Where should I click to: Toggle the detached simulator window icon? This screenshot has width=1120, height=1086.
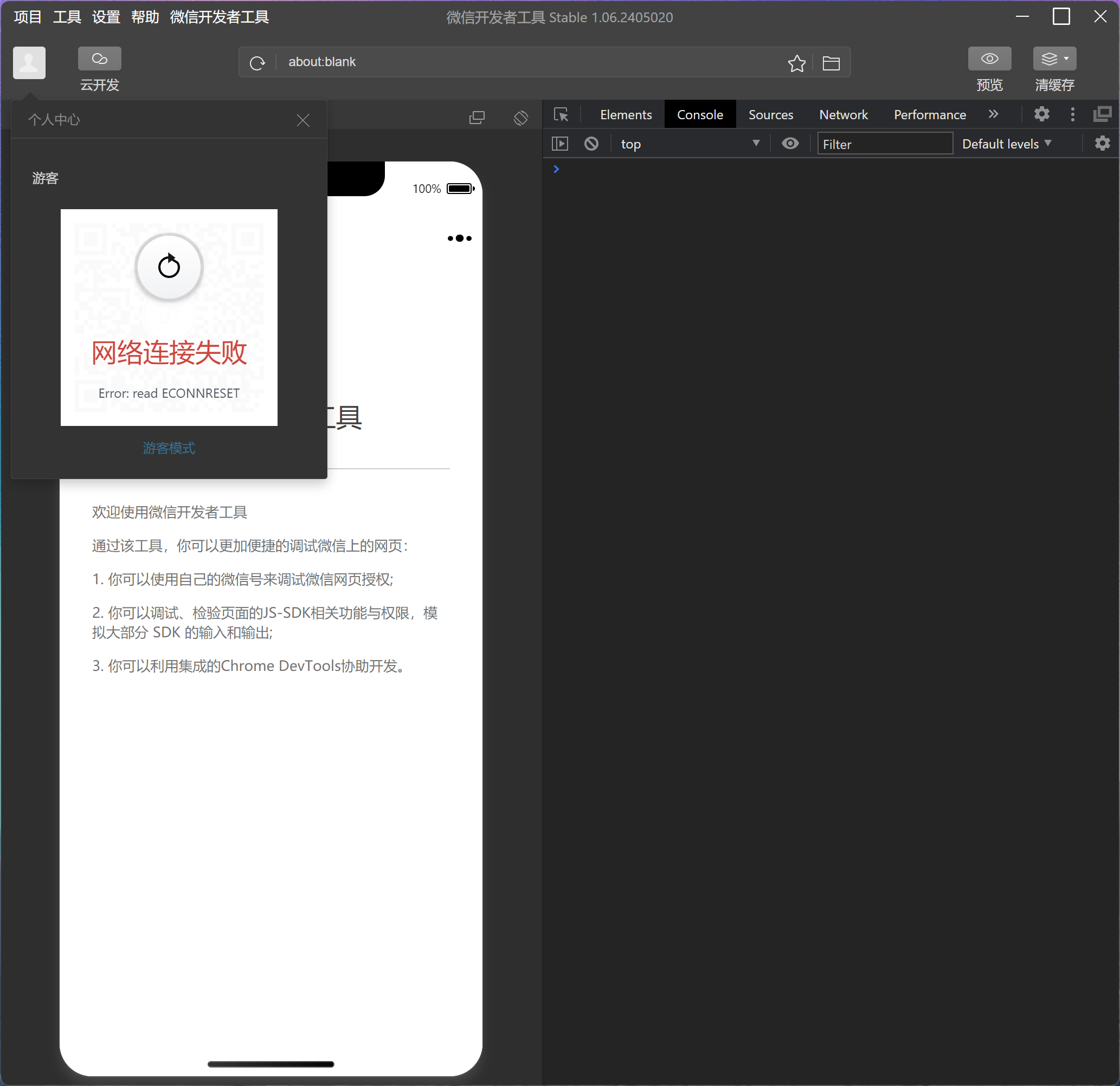(477, 118)
